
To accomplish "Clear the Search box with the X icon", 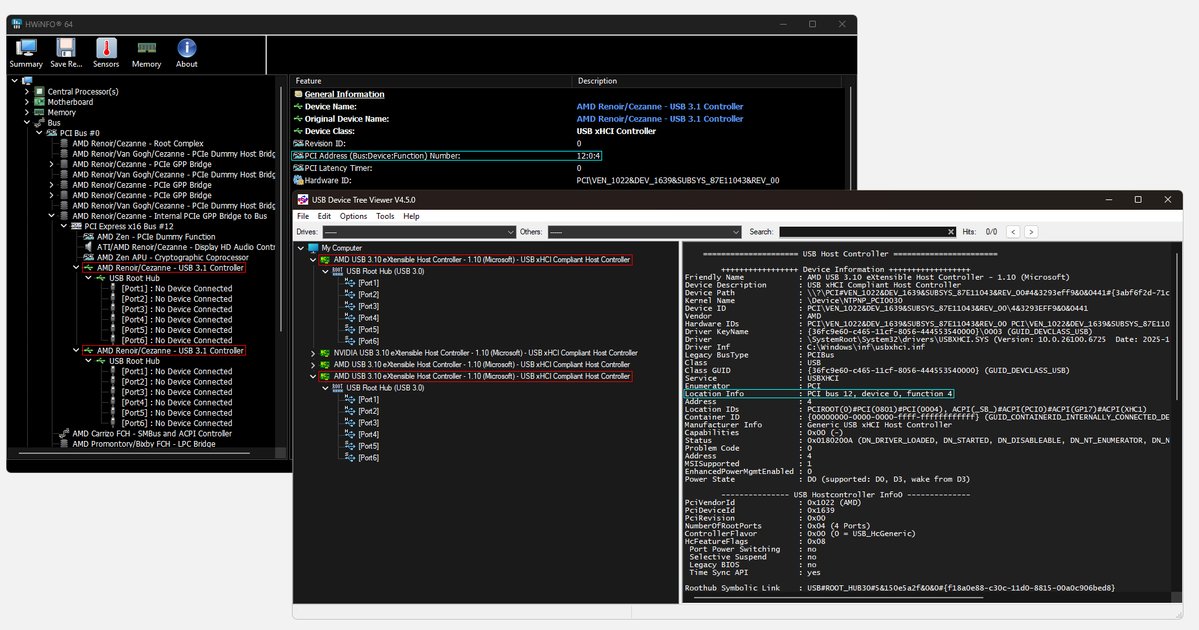I will 950,232.
